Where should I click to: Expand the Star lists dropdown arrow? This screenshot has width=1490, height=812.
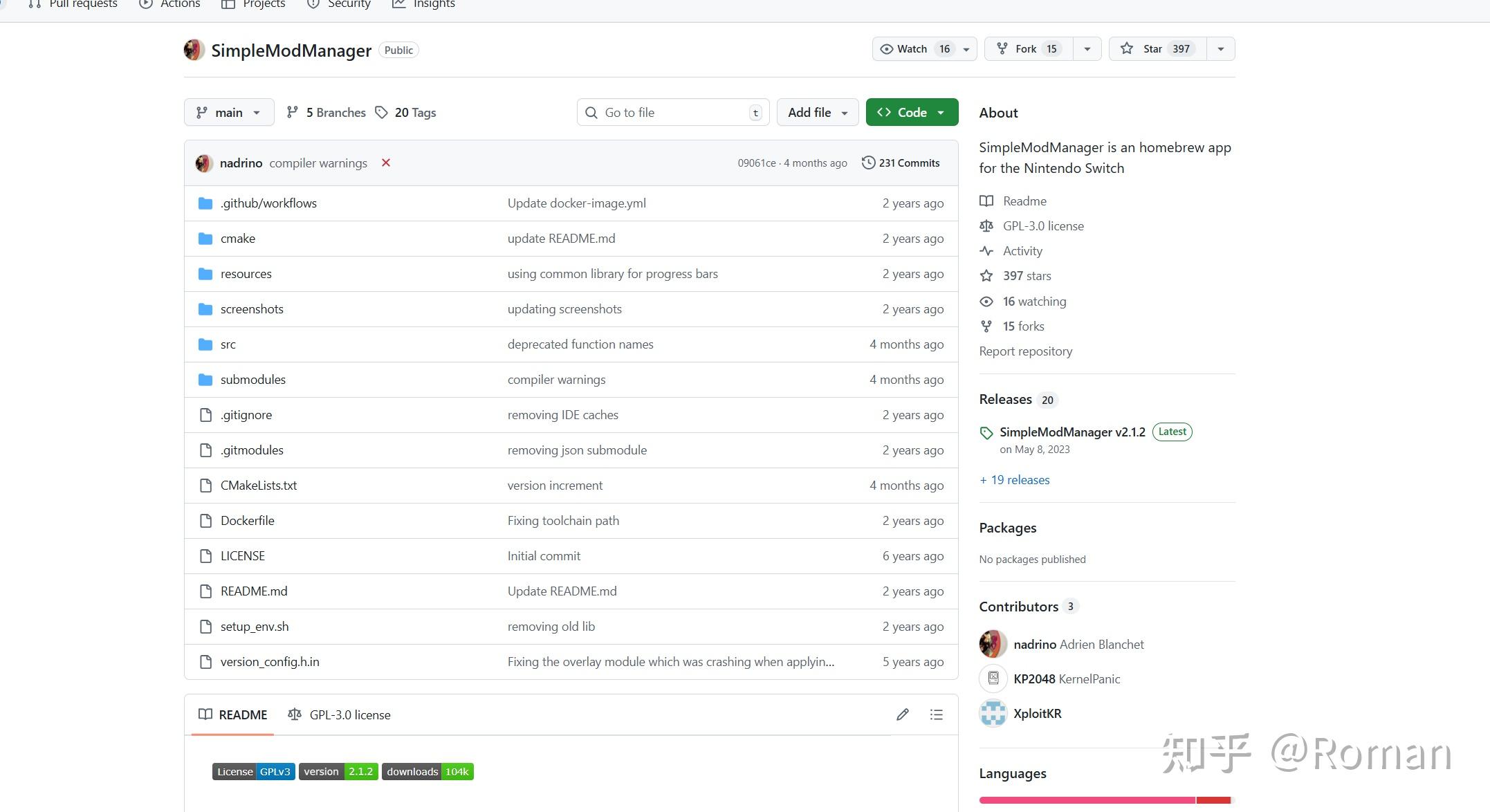pos(1220,49)
